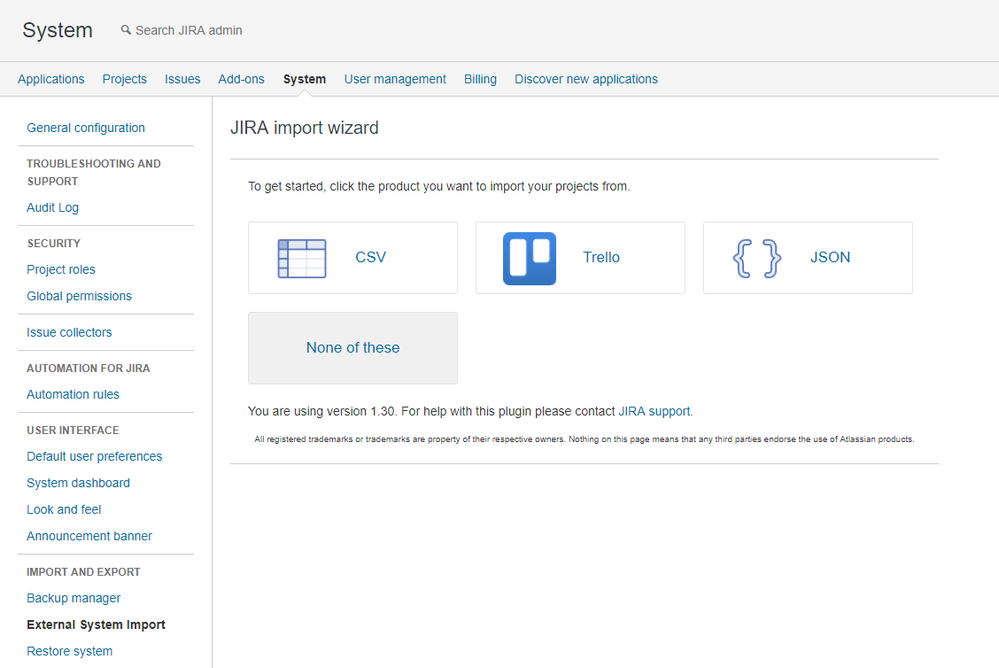Click the JIRA import wizard heading

coord(304,127)
